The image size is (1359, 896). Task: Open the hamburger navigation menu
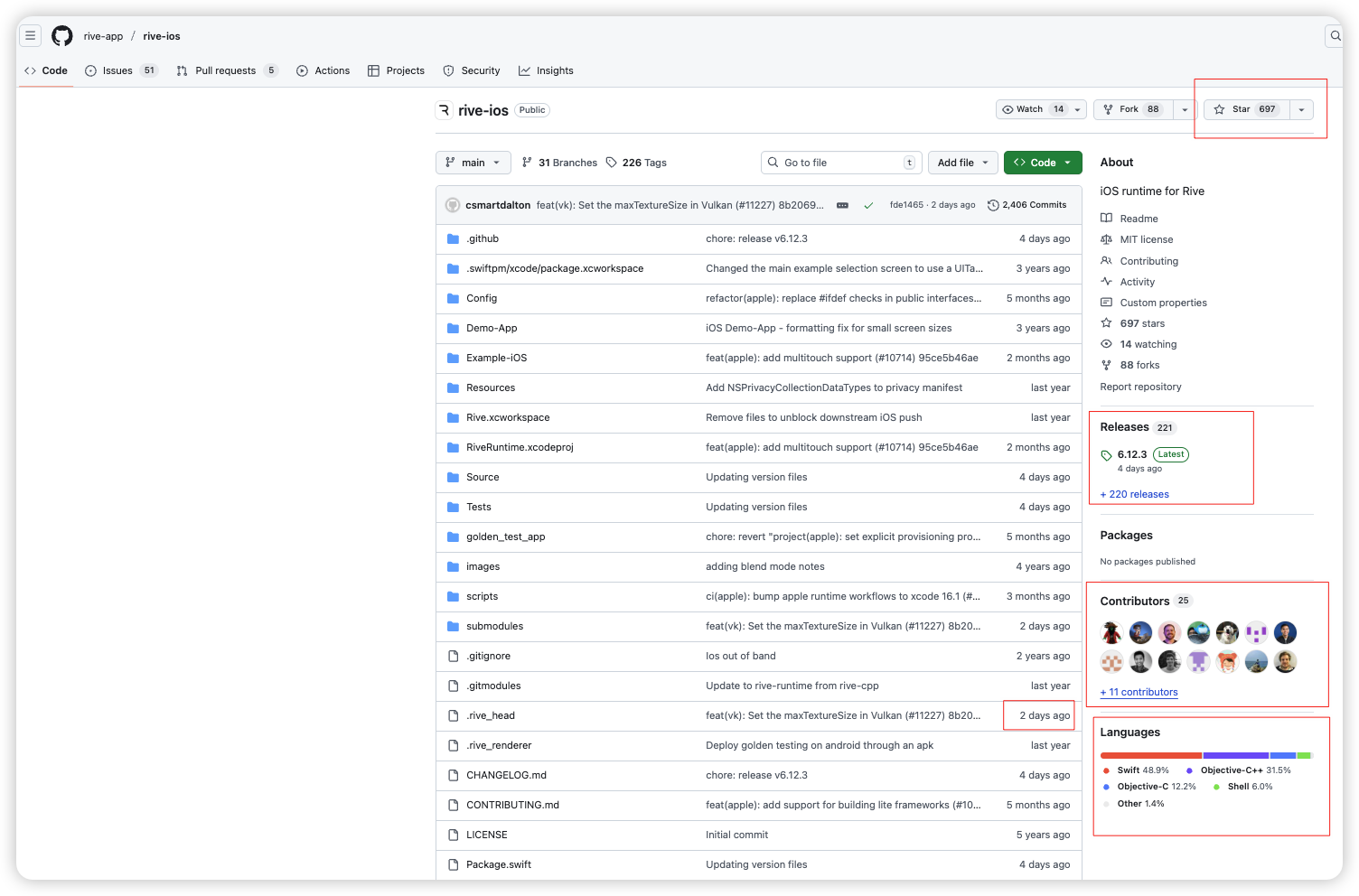(x=31, y=36)
